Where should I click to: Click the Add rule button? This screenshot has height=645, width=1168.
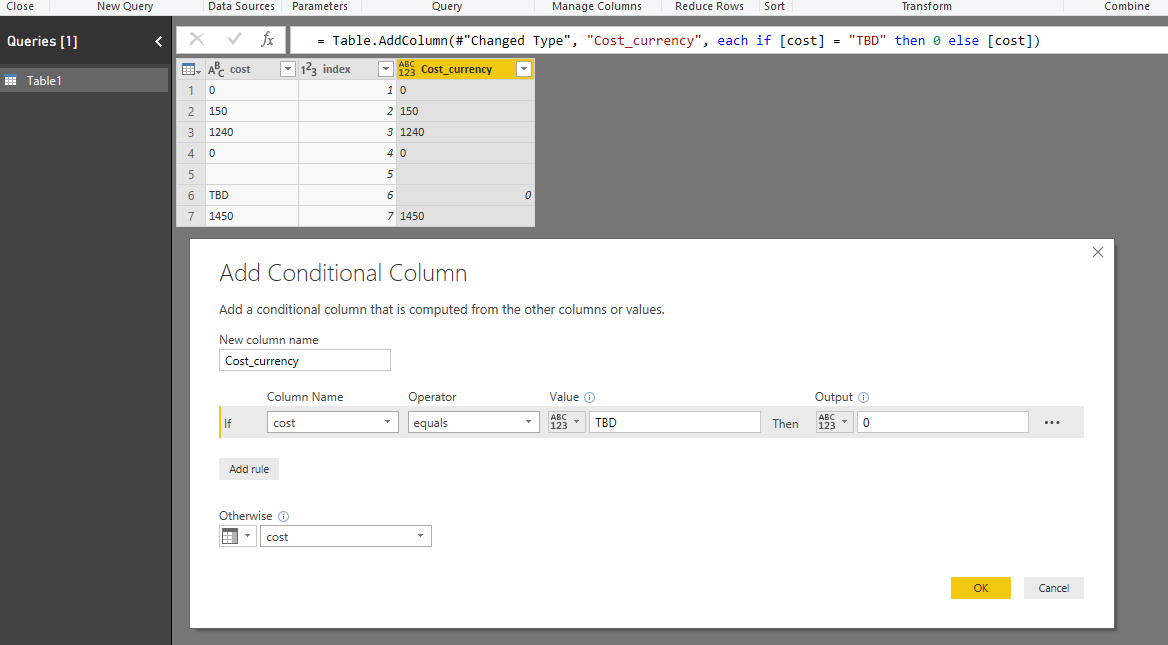click(249, 469)
